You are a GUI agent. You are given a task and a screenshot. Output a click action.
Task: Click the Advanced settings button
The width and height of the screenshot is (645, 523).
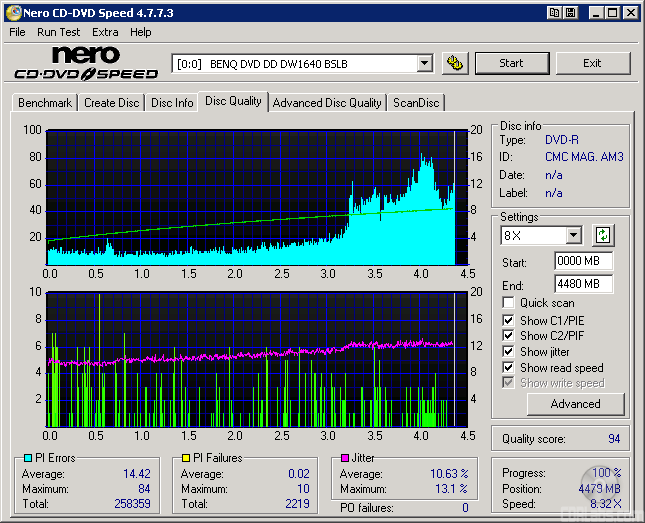point(575,404)
